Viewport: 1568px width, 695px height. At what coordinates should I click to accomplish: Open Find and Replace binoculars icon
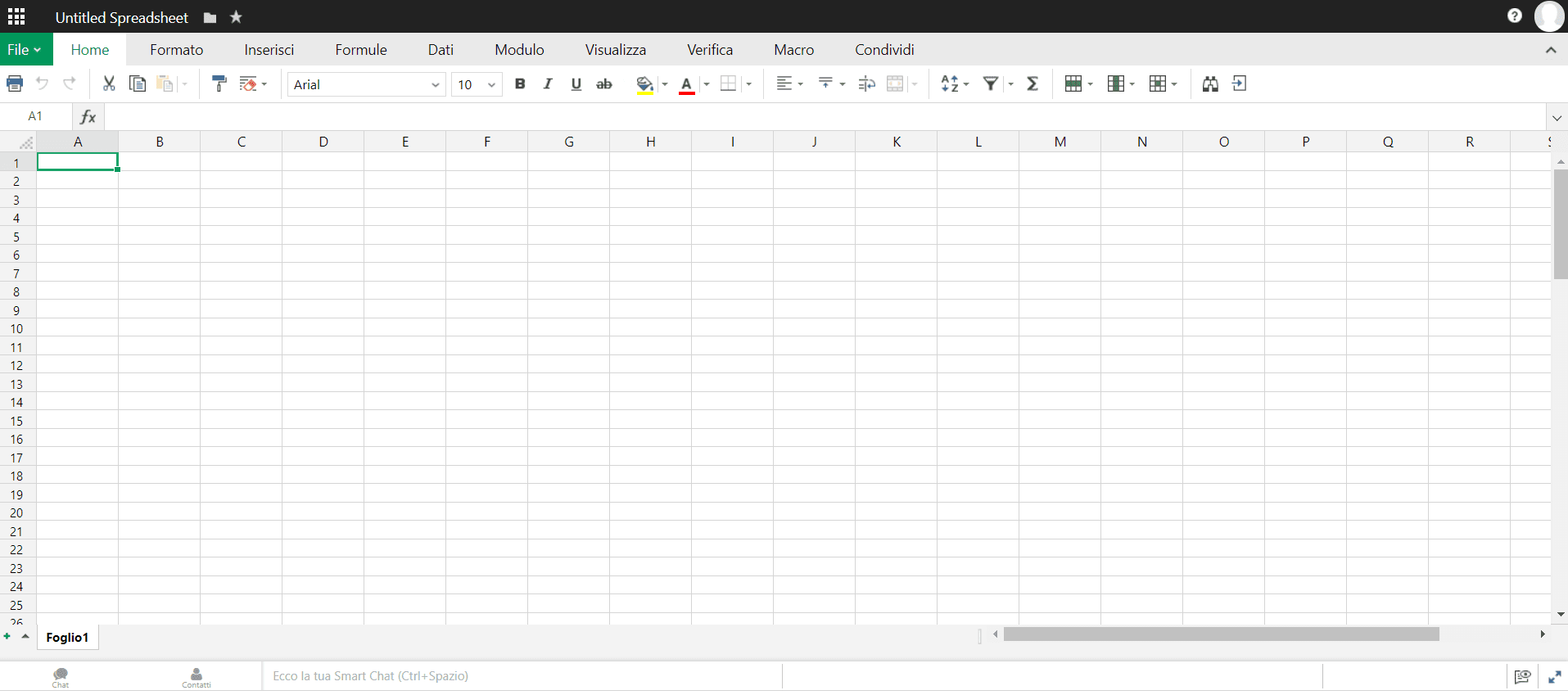coord(1210,83)
